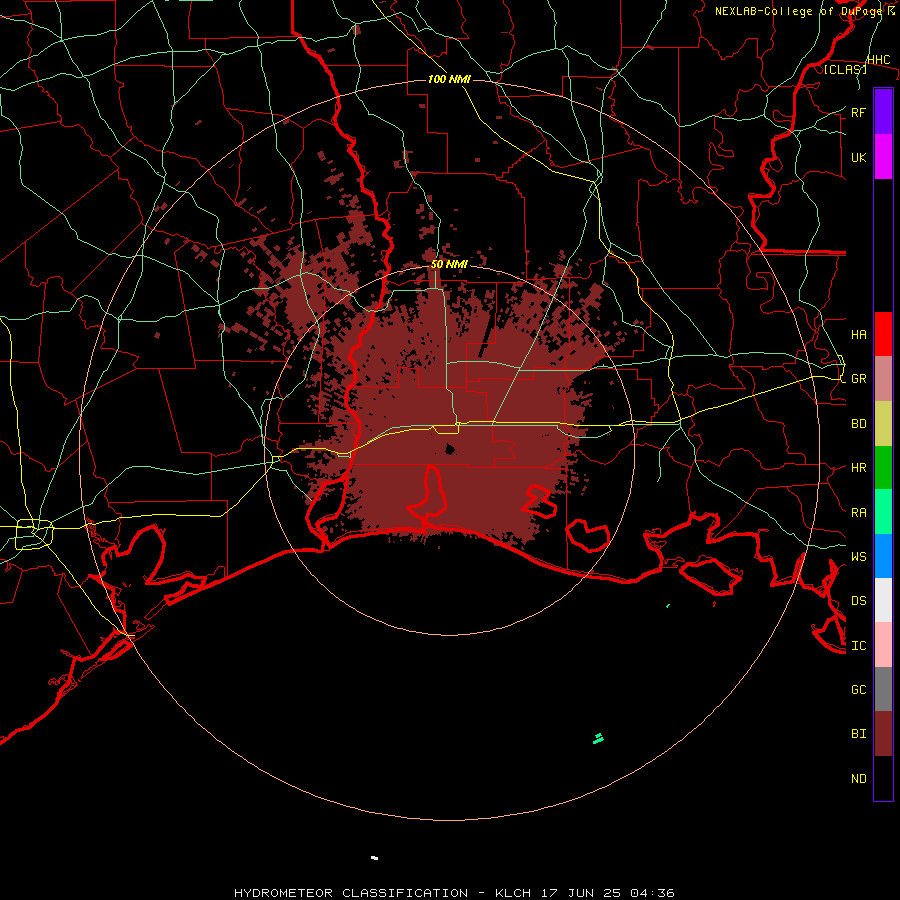Click the RA mint green color swatch
Image resolution: width=900 pixels, height=900 pixels.
(883, 512)
